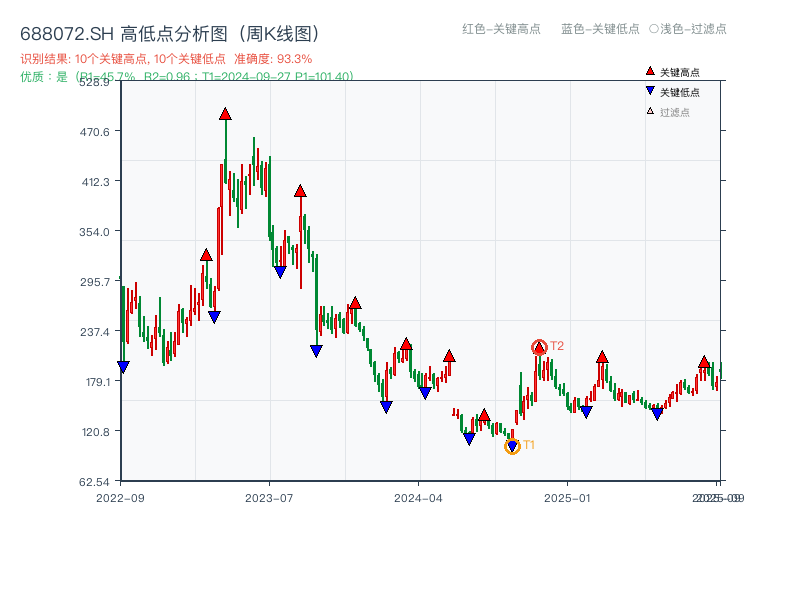This screenshot has width=800, height=600.
Task: Click the circled T1 low point marker
Action: click(510, 446)
